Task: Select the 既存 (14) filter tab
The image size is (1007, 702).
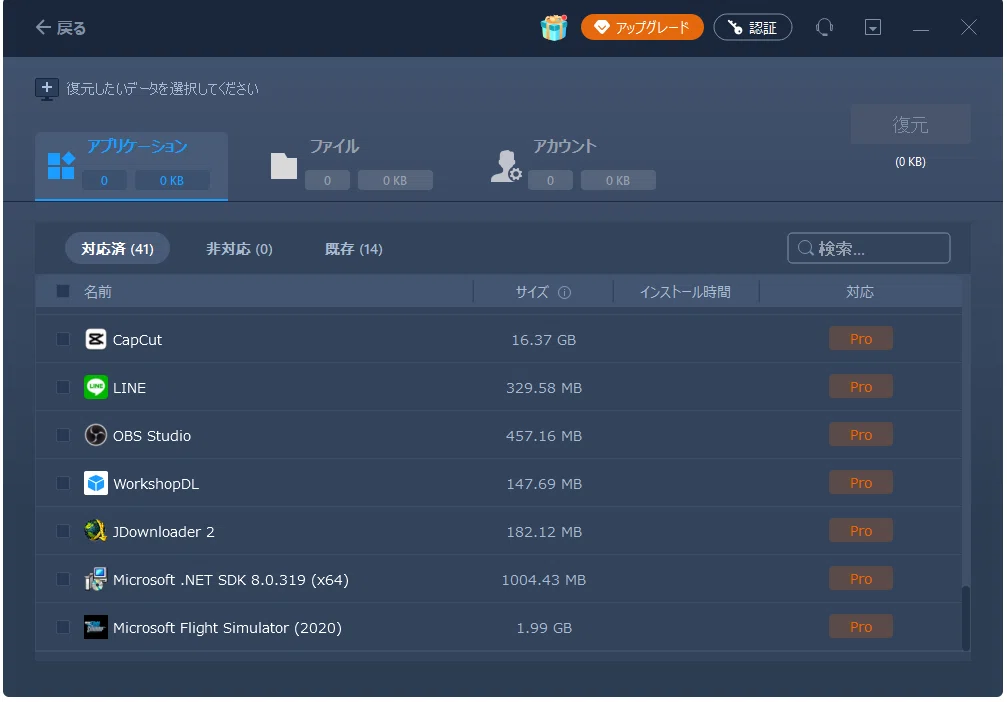Action: (x=353, y=249)
